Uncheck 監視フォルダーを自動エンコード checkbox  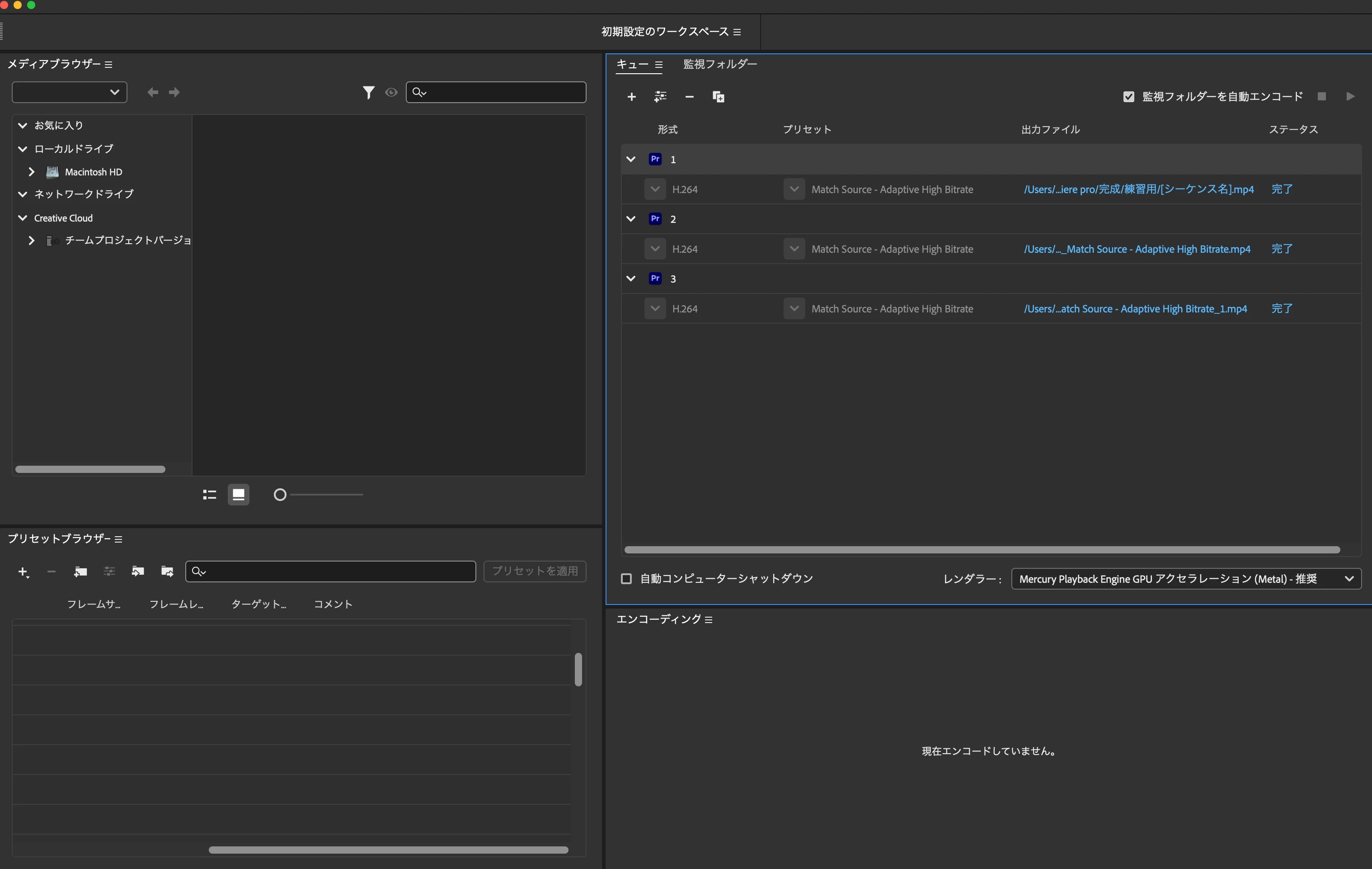pos(1128,97)
